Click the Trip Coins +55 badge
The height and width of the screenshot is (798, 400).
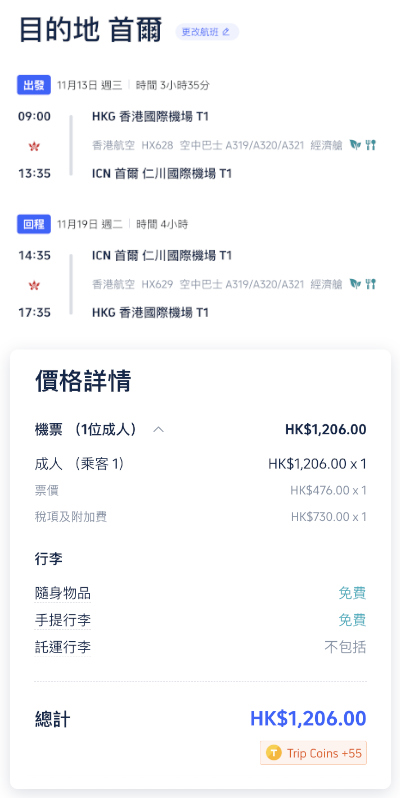[x=313, y=753]
